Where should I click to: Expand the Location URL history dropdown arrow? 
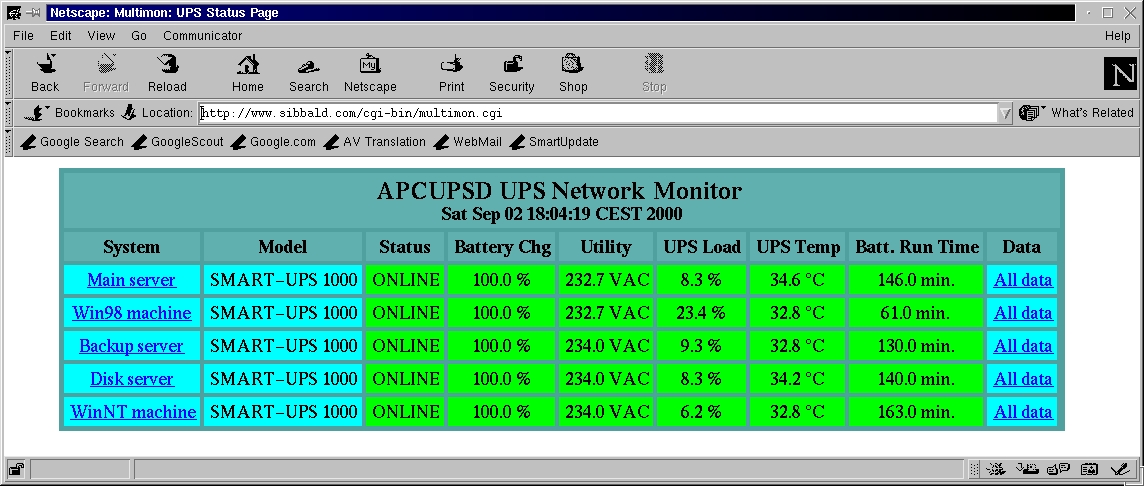pos(1004,114)
